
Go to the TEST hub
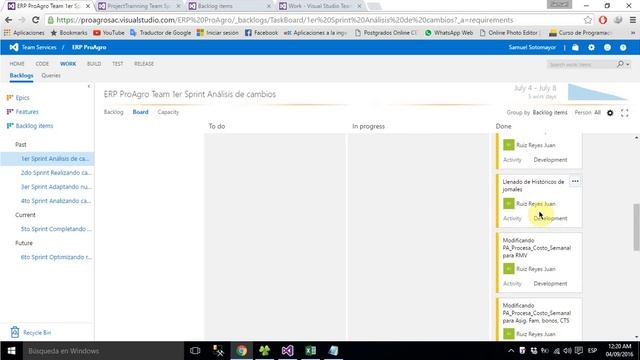click(118, 64)
